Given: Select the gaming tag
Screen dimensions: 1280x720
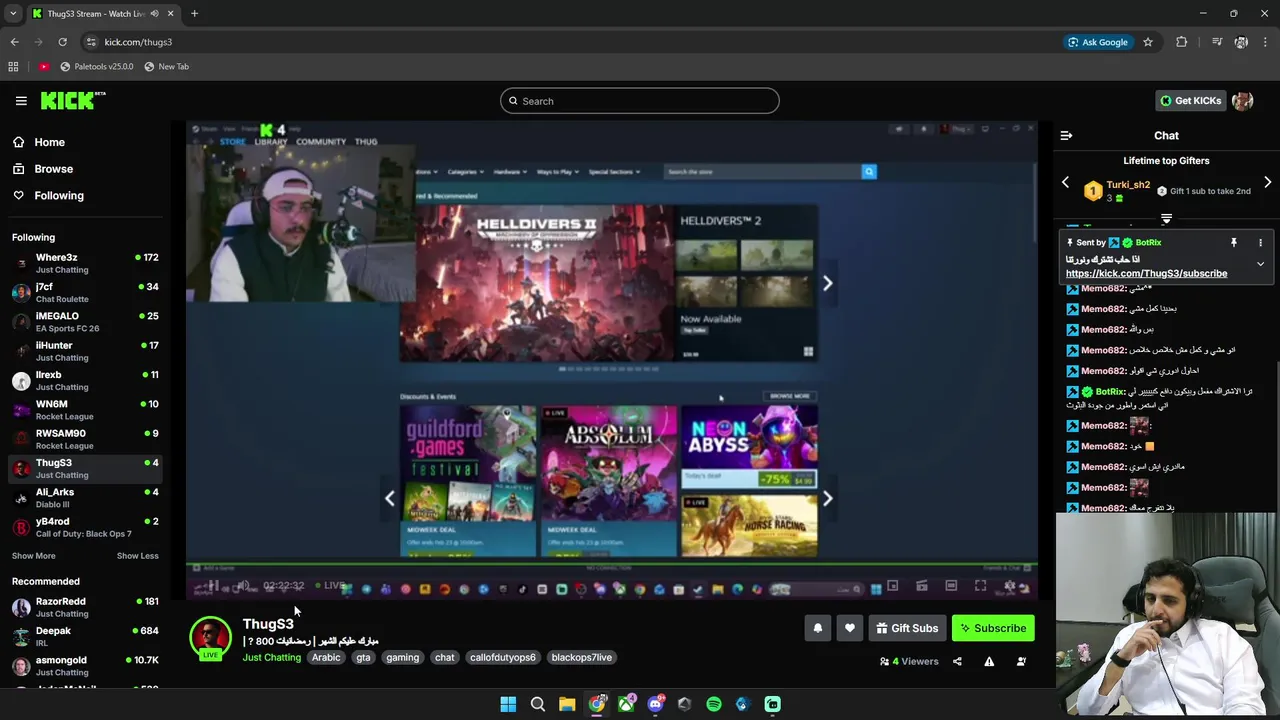Looking at the screenshot, I should click(x=402, y=657).
